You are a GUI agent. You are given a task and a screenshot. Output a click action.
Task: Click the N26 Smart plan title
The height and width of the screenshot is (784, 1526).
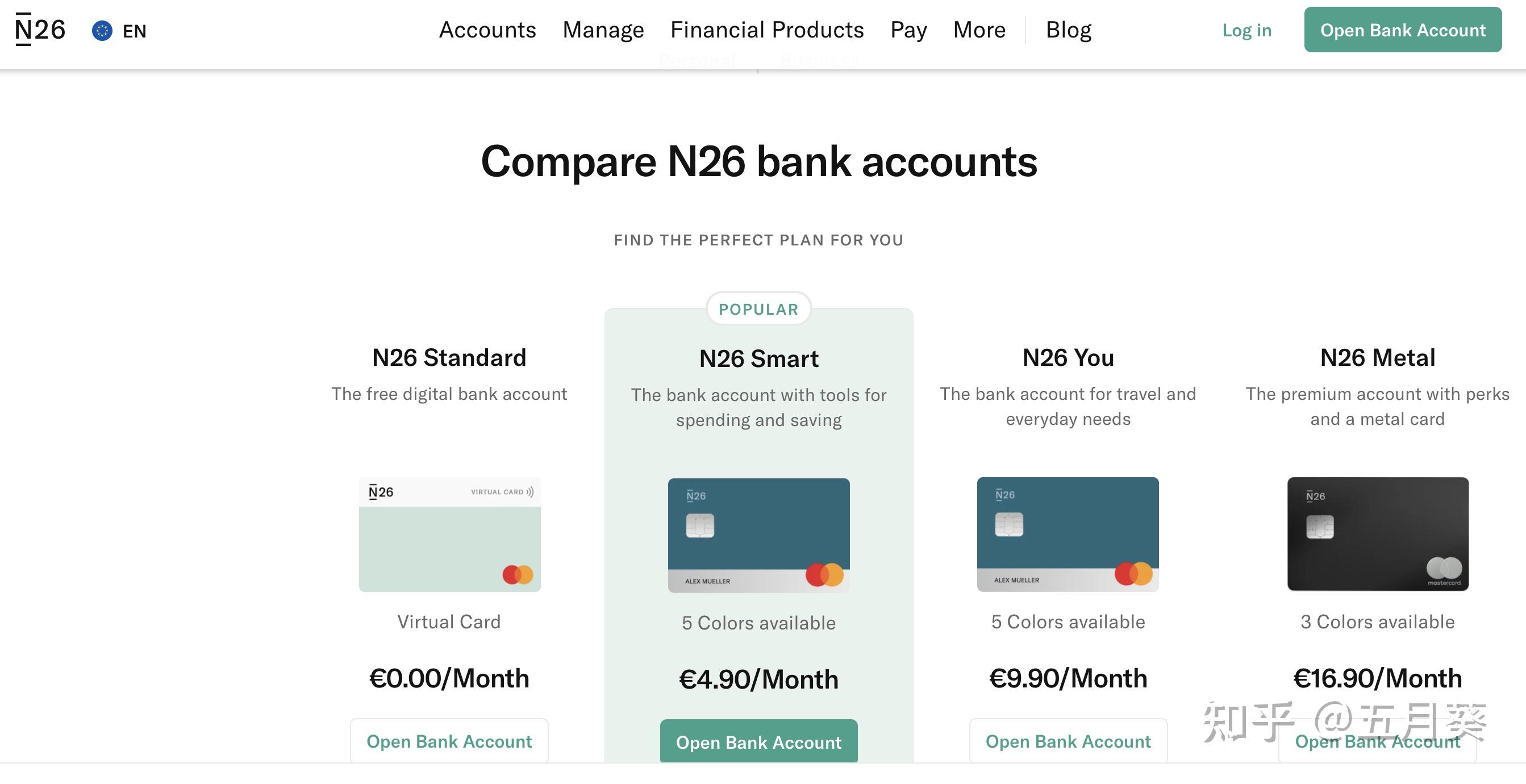[x=758, y=358]
